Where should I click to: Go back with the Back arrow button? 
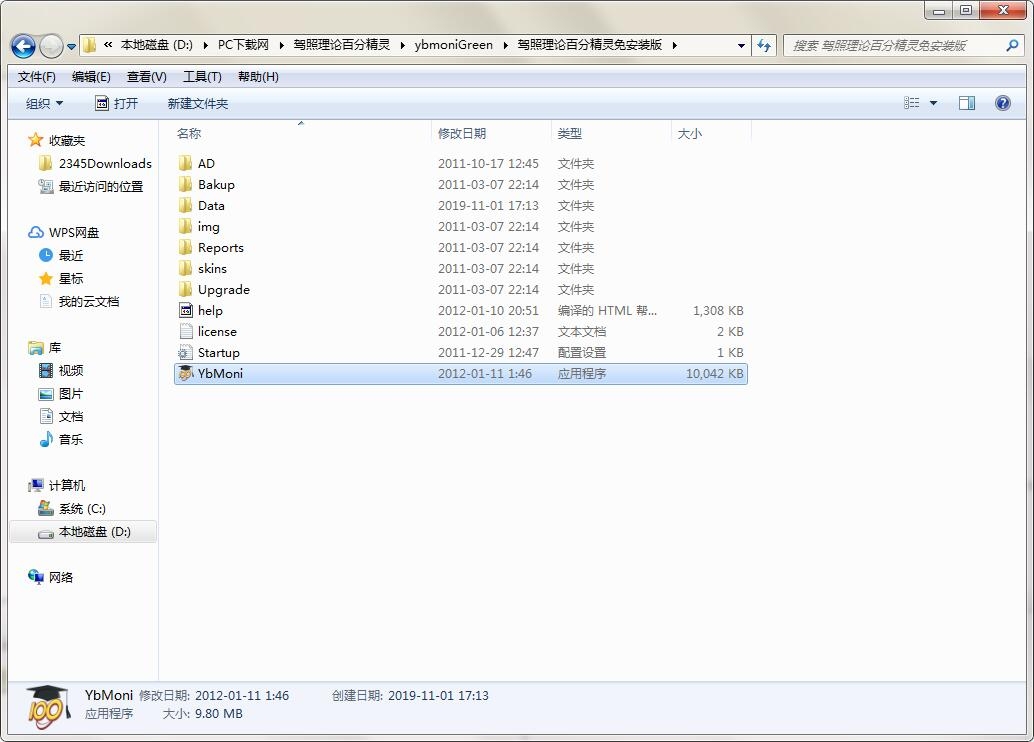[24, 46]
